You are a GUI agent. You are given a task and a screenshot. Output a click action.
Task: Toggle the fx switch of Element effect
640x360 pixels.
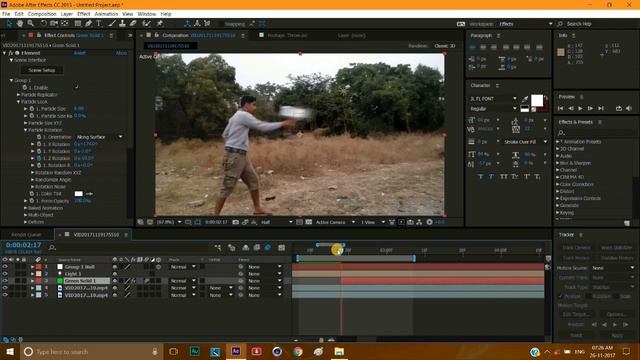[x=11, y=53]
